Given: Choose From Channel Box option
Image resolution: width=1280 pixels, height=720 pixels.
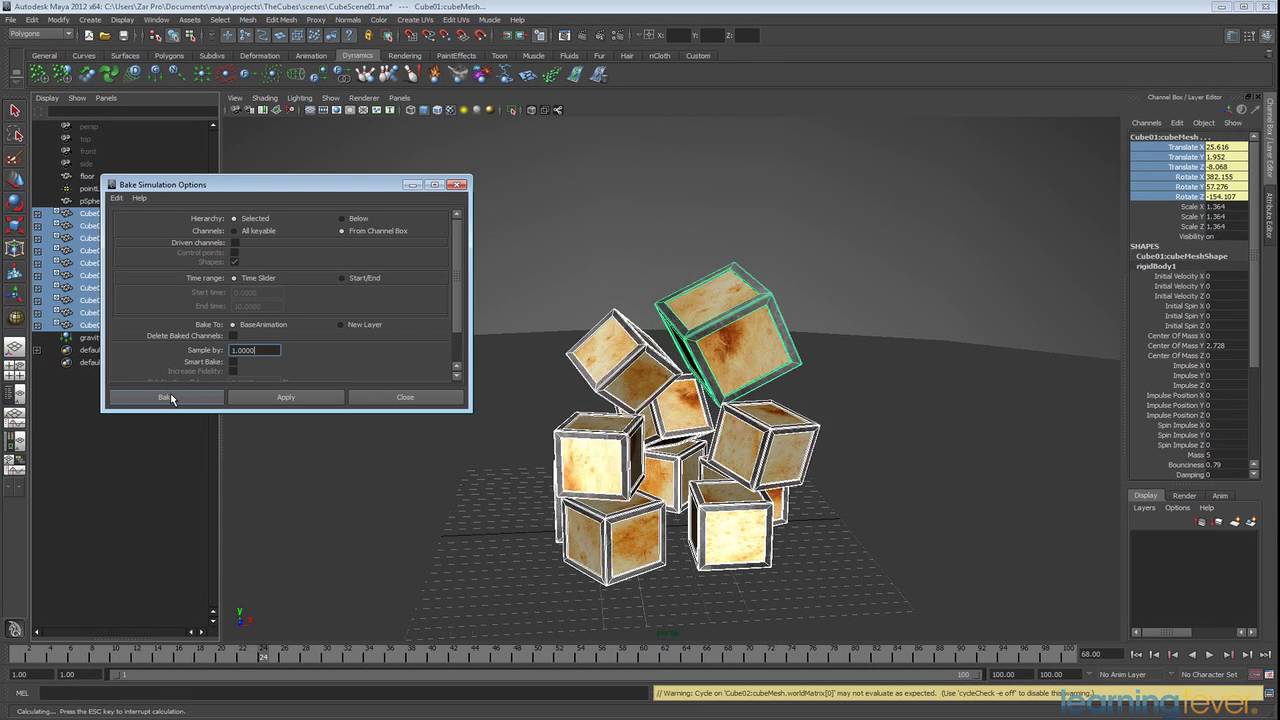Looking at the screenshot, I should pyautogui.click(x=341, y=231).
